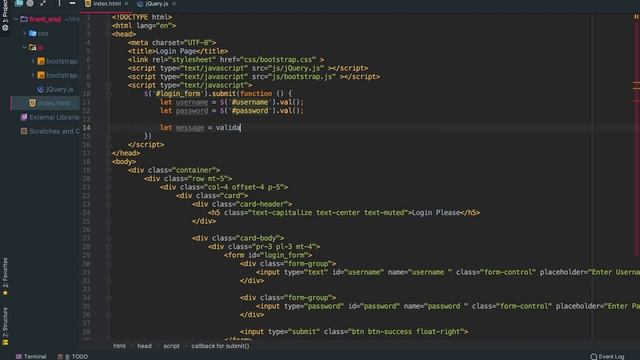Click line number 14 in the gutter
This screenshot has width=640, height=360.
tap(87, 127)
